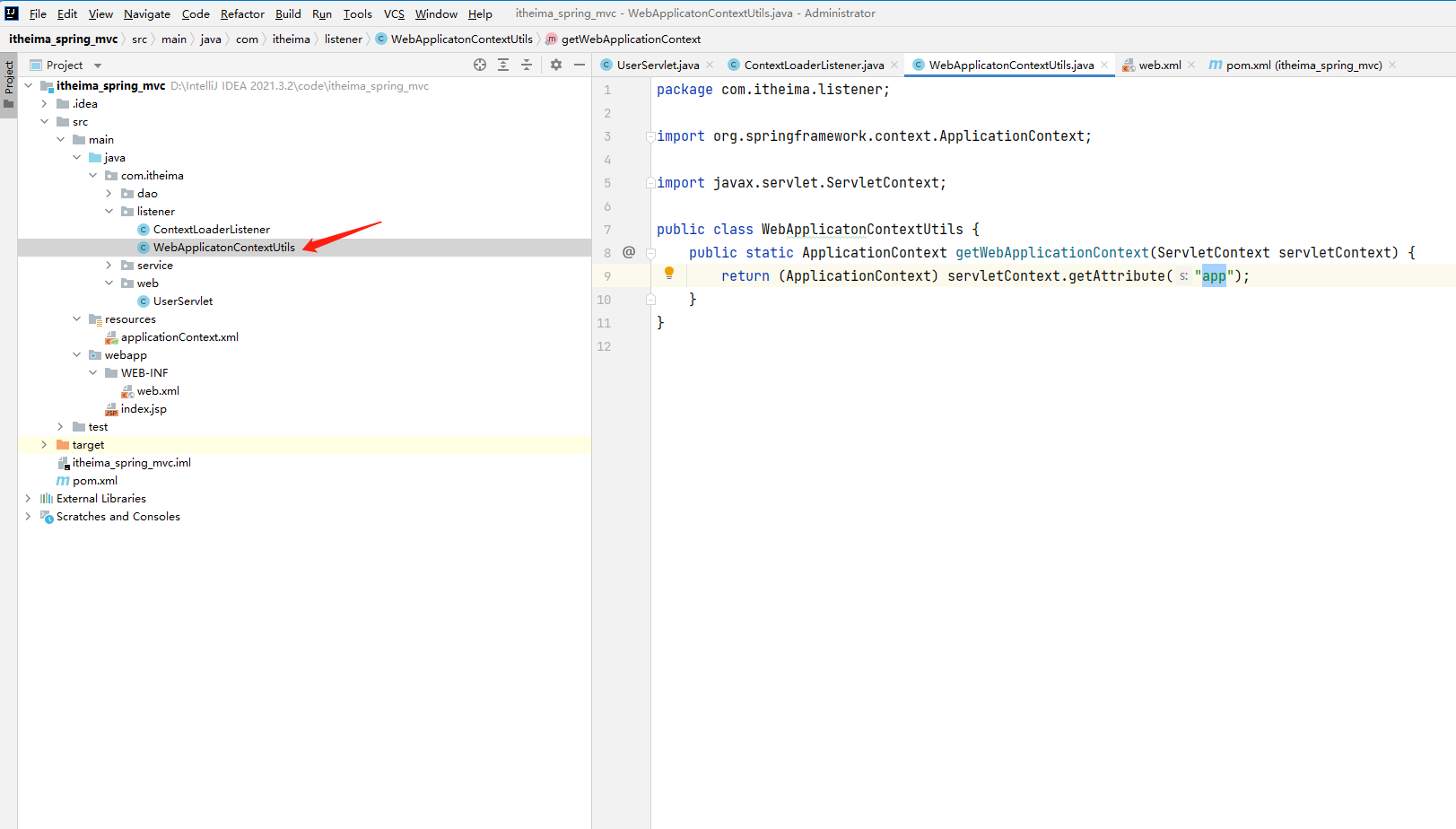This screenshot has width=1456, height=829.
Task: Click listener breadcrumb in navigation bar
Action: point(344,39)
